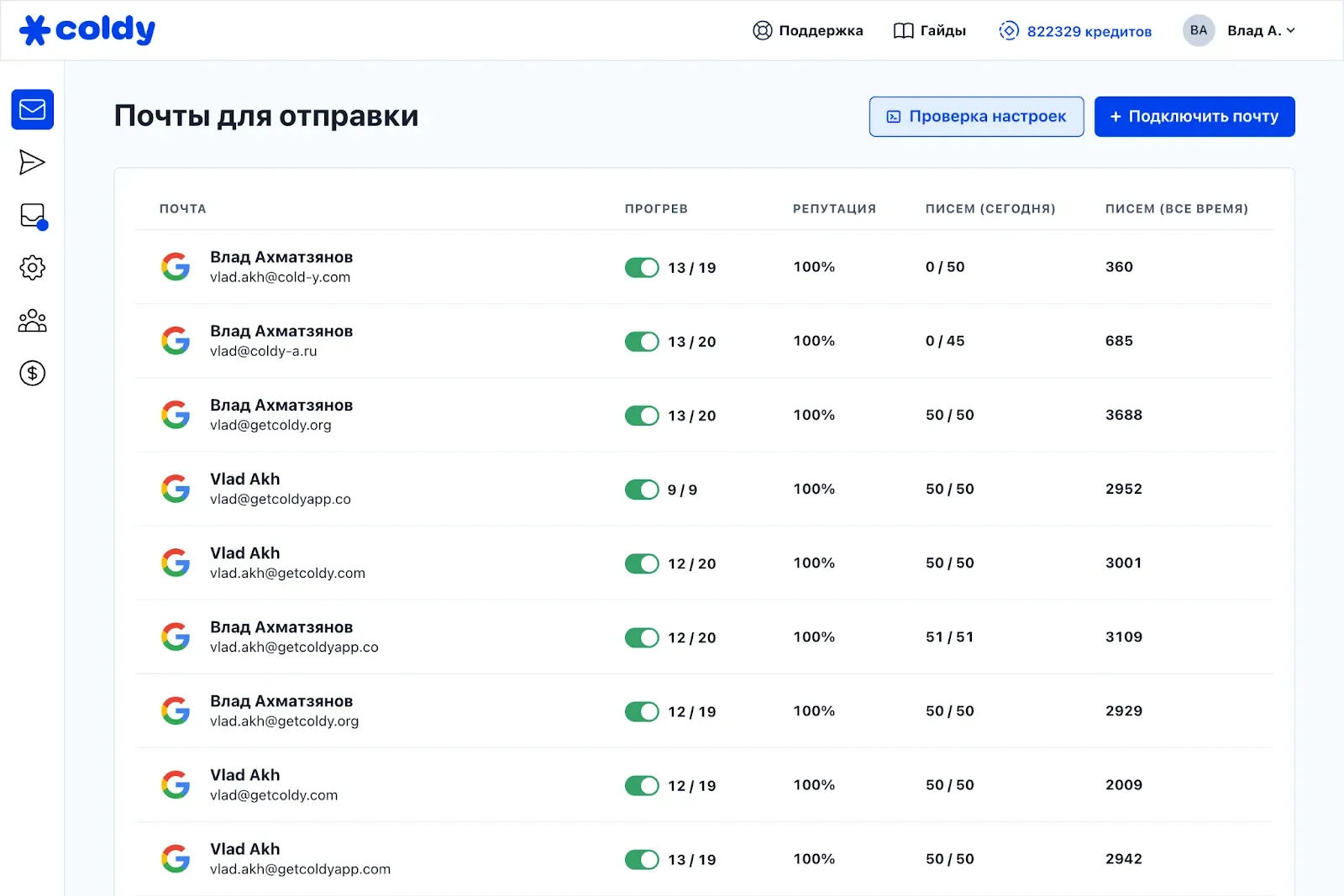Select the Team icon in sidebar
This screenshot has width=1344, height=896.
tap(31, 320)
